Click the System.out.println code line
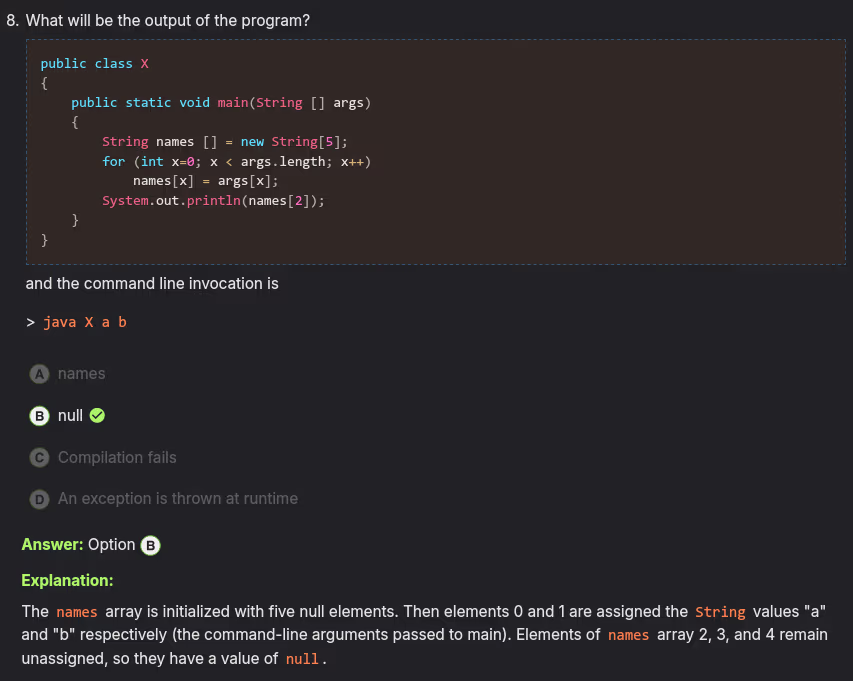 point(213,200)
